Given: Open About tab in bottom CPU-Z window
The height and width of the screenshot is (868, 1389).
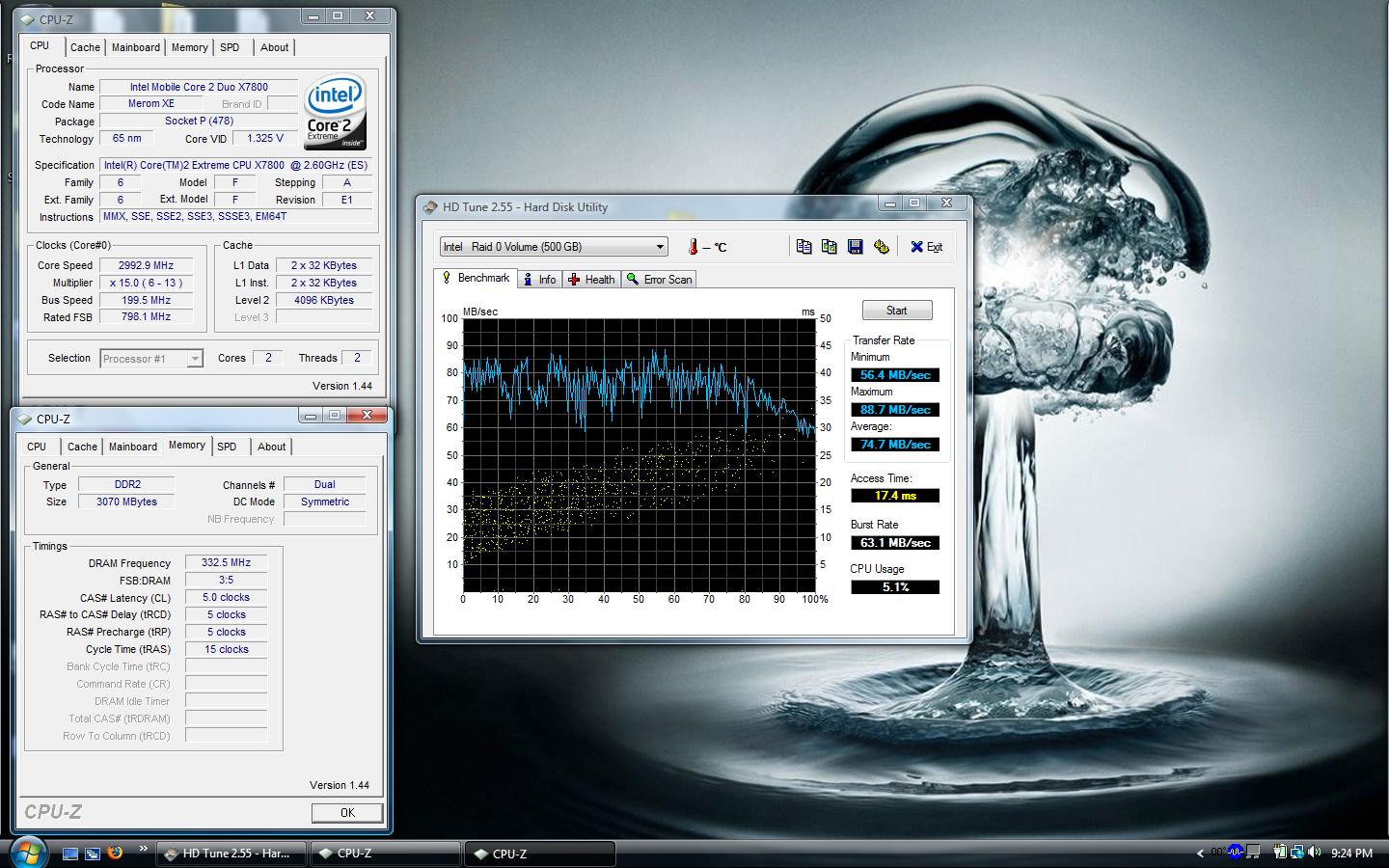Looking at the screenshot, I should pyautogui.click(x=272, y=447).
